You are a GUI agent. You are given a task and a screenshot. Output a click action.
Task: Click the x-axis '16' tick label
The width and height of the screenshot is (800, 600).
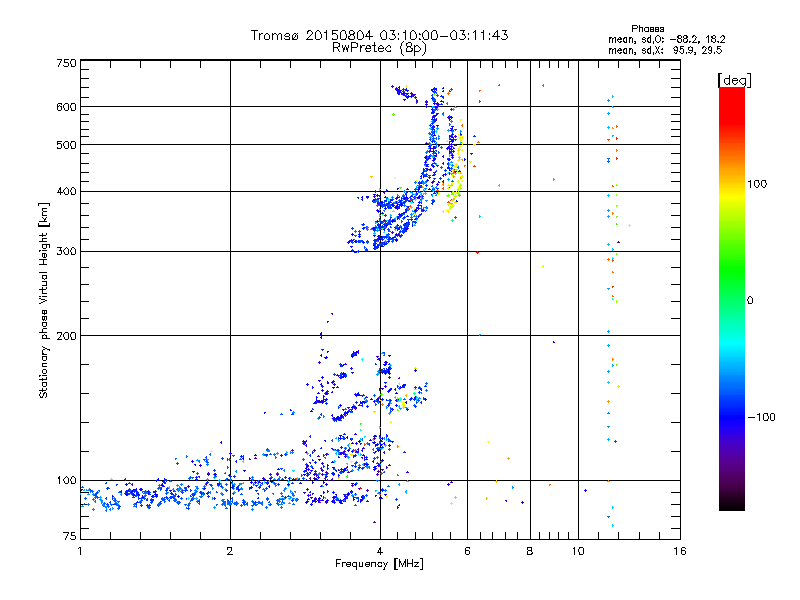680,551
